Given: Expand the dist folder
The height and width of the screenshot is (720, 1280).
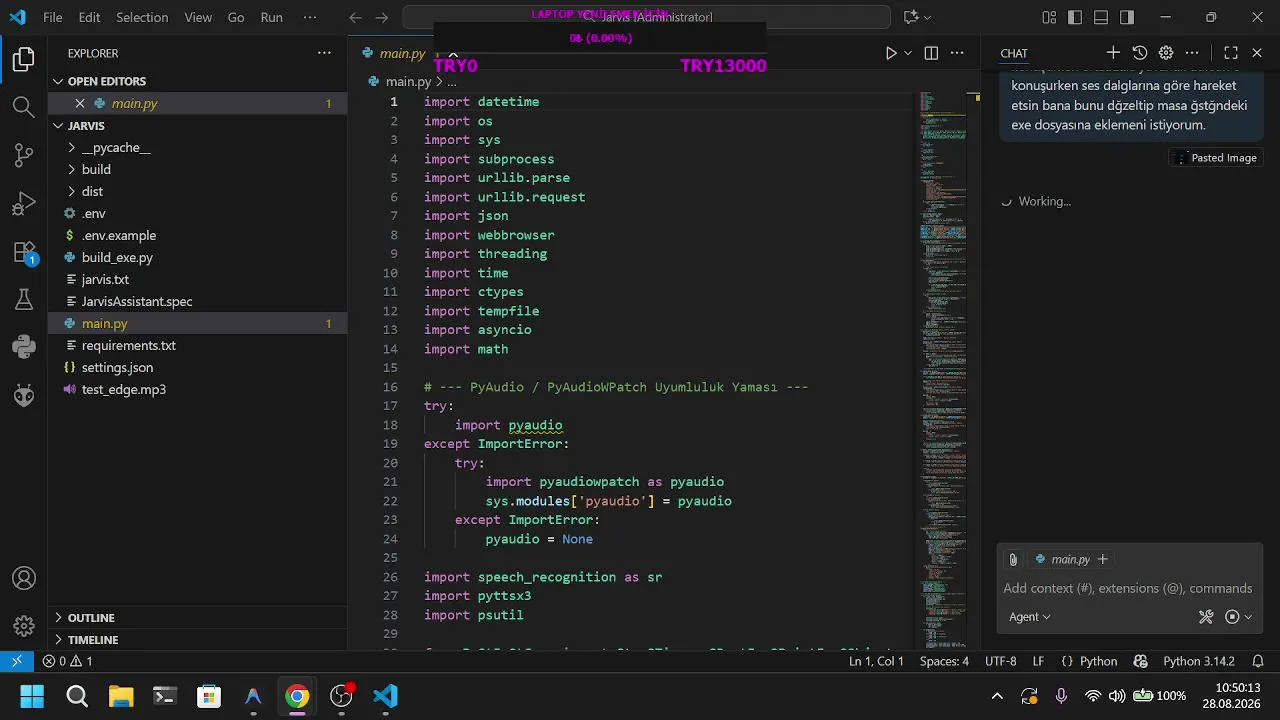Looking at the screenshot, I should (197, 191).
